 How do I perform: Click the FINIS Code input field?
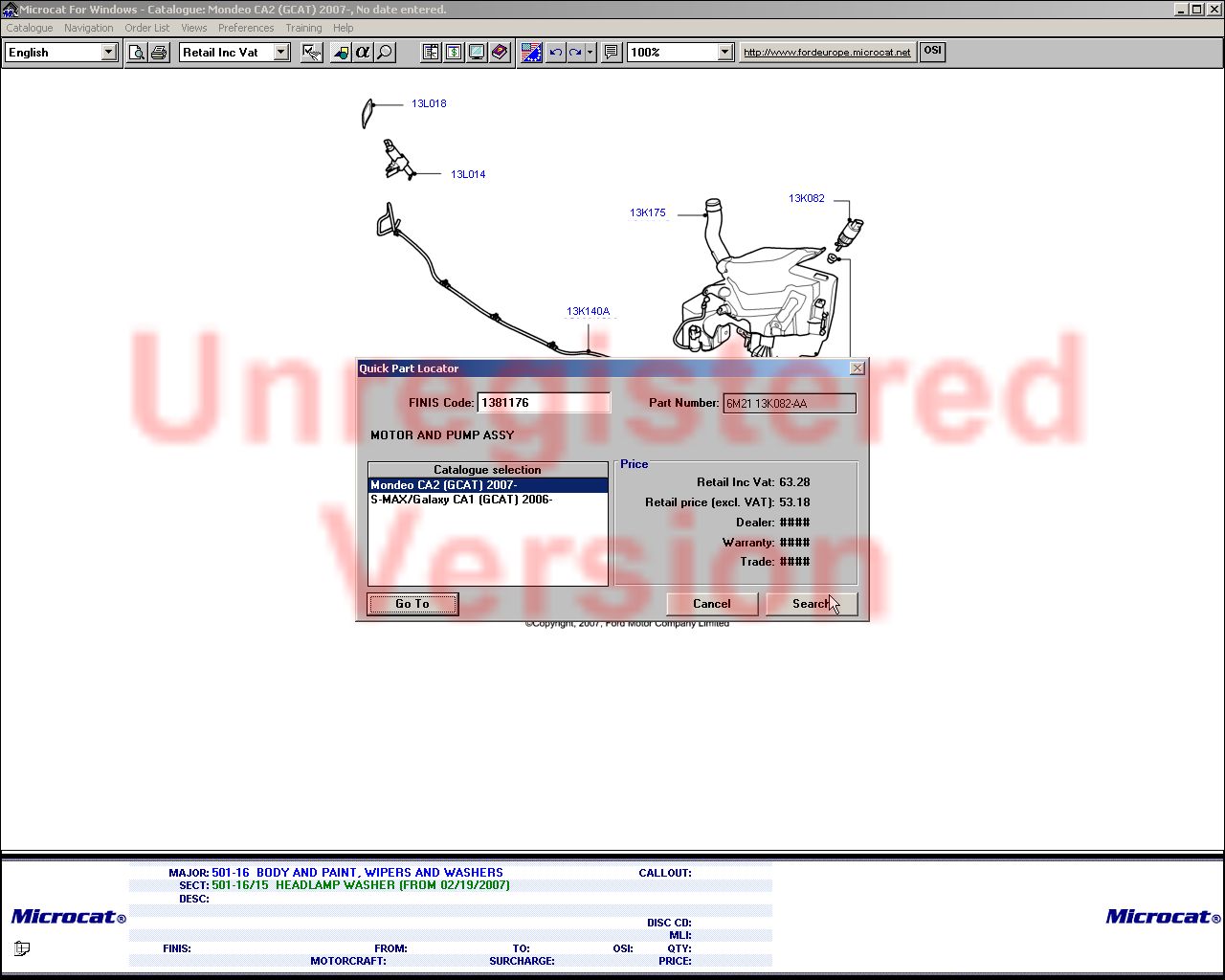tap(544, 403)
